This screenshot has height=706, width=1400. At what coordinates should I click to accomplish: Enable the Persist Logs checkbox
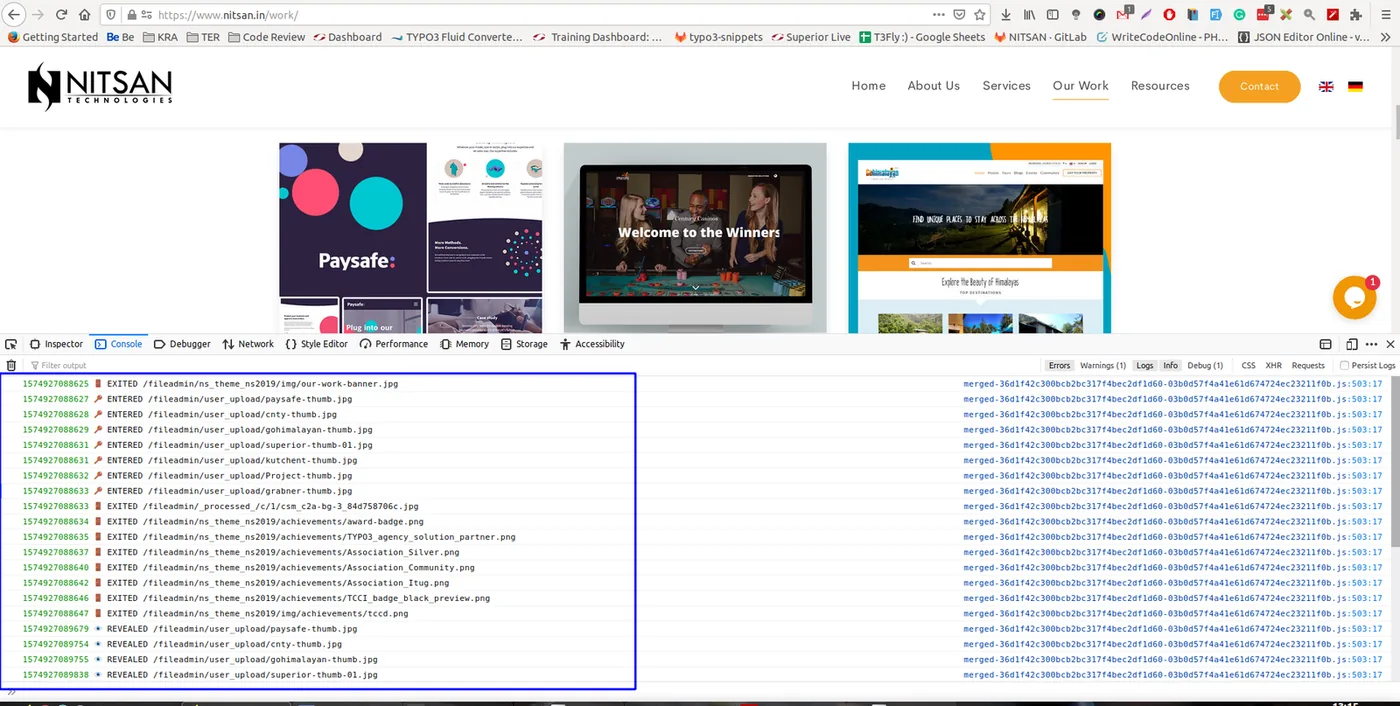(1344, 366)
